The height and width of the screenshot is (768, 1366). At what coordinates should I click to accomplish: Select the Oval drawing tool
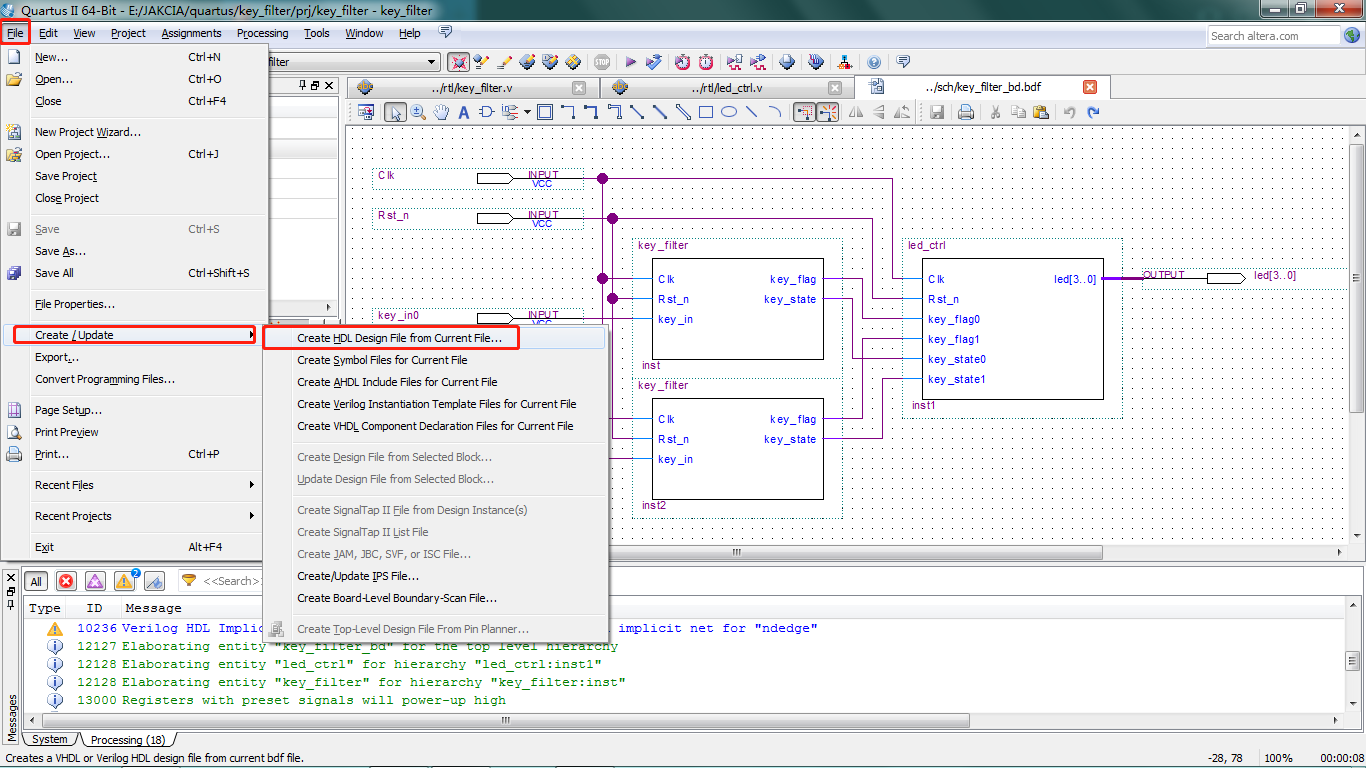(729, 112)
